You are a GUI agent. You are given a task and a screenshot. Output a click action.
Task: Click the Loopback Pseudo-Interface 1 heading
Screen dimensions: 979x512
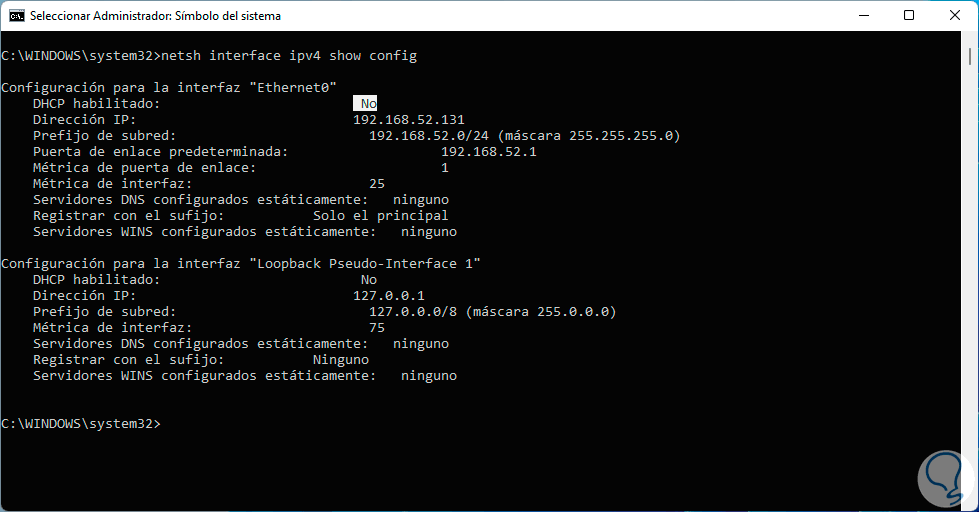(241, 264)
